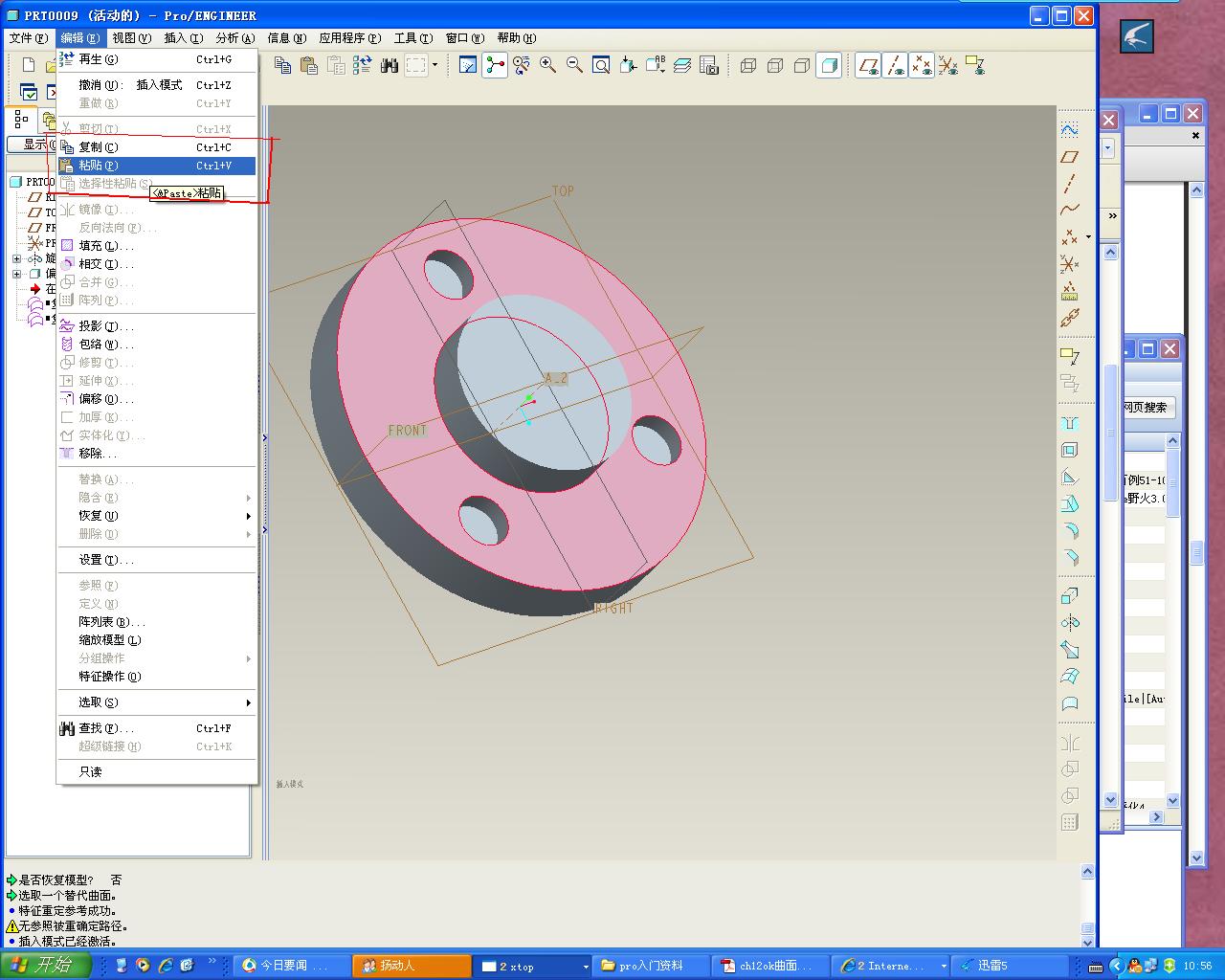Viewport: 1225px width, 980px height.
Task: Open the selection box dropdown arrow in the toolbar
Action: tap(434, 65)
